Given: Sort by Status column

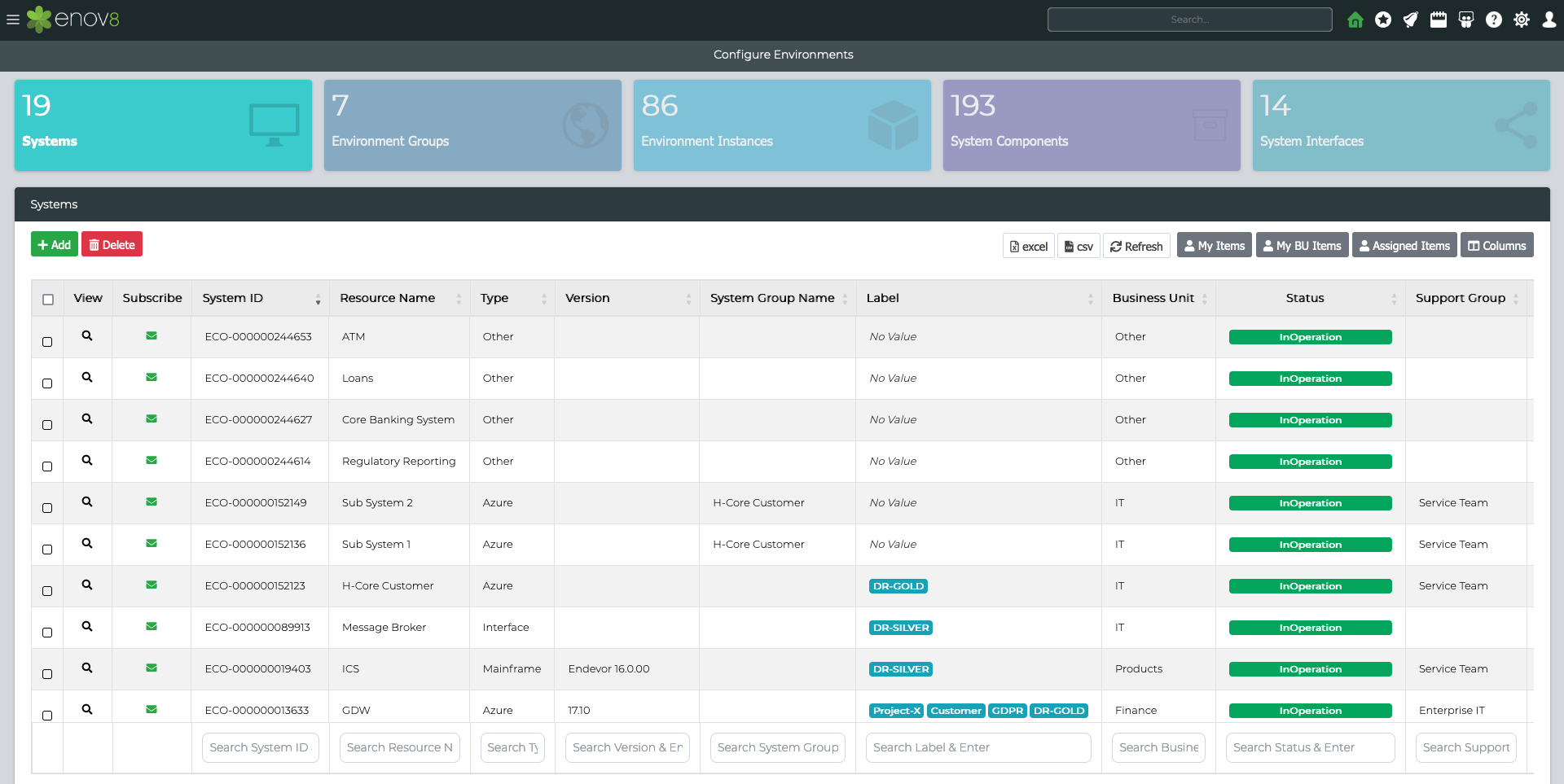Looking at the screenshot, I should (x=1311, y=298).
